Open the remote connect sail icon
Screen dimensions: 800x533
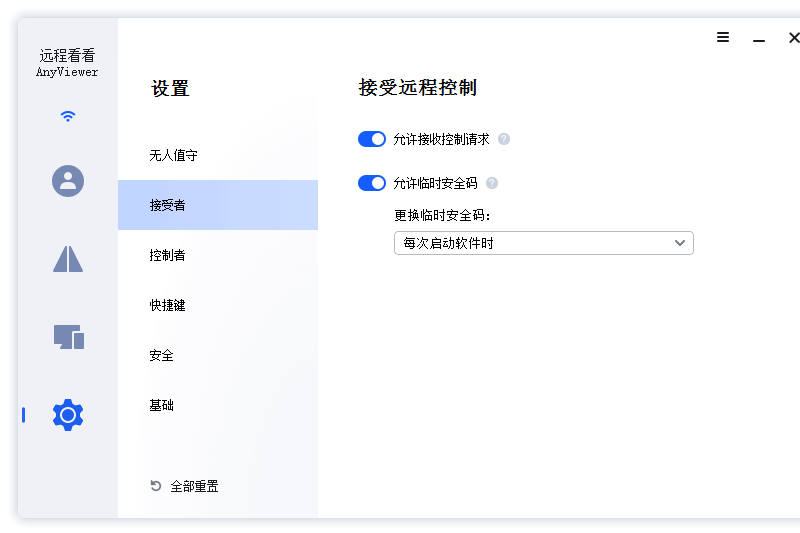click(68, 259)
